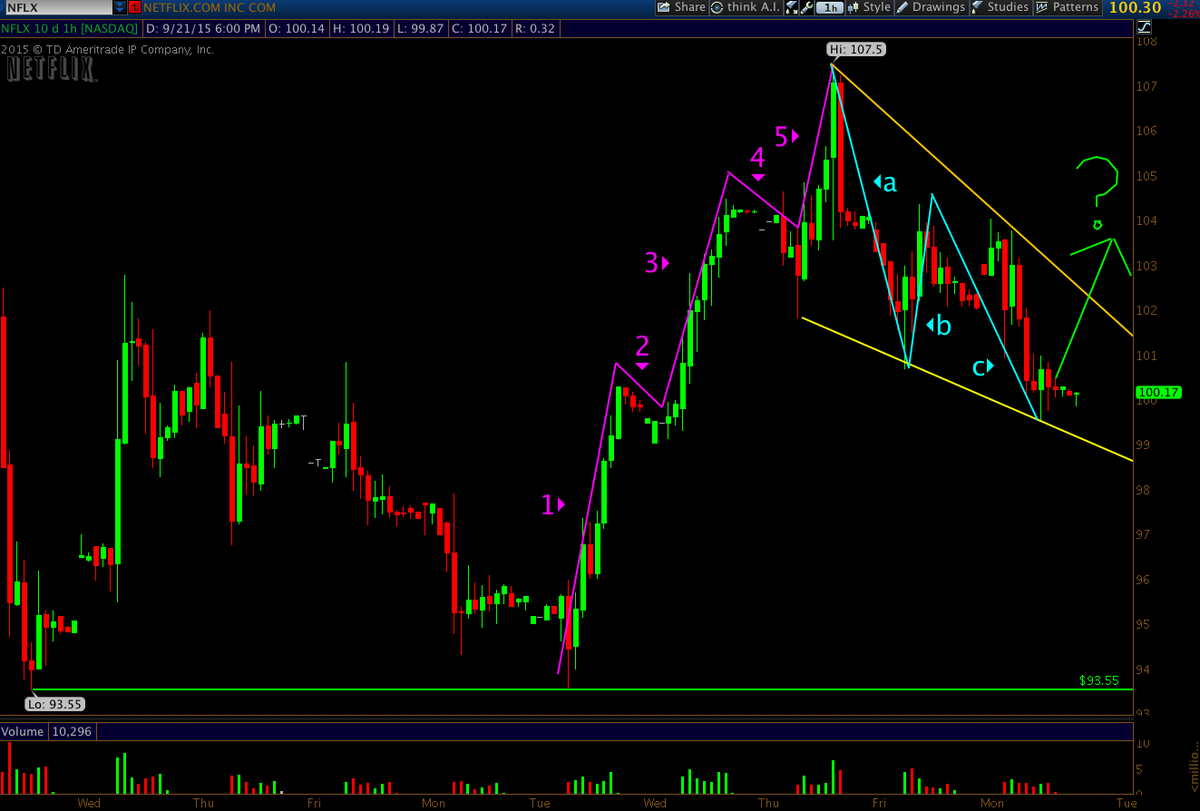This screenshot has height=811, width=1200.
Task: Click the Hi: 107.5 price bubble
Action: click(x=857, y=49)
